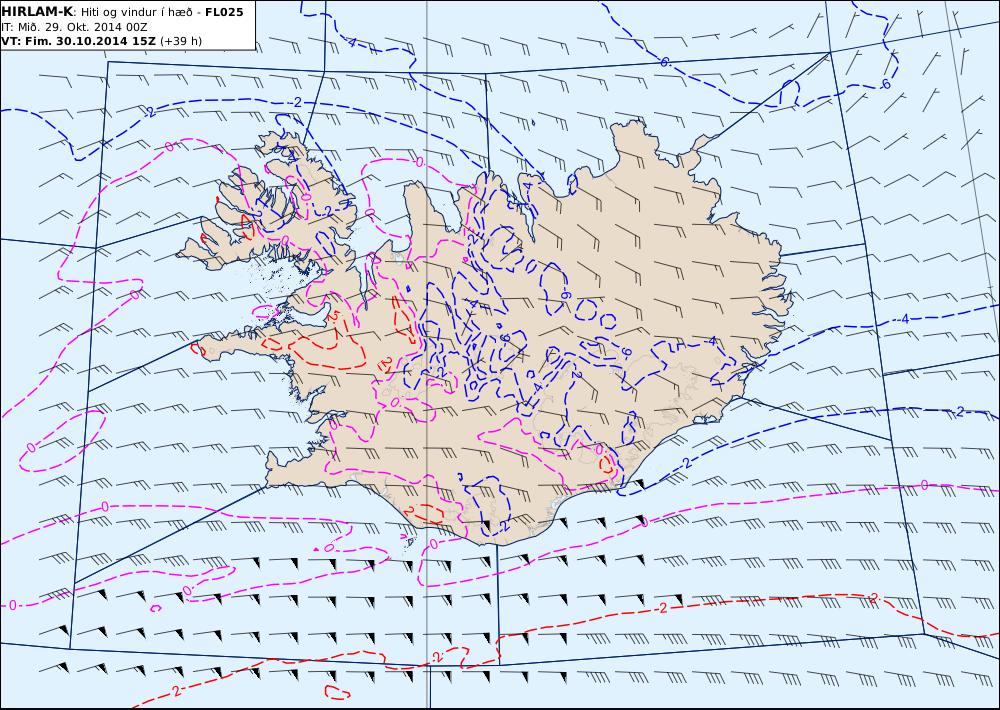This screenshot has width=1000, height=710.
Task: Click the -4 label on the blue contour at the top edge
Action: click(351, 41)
